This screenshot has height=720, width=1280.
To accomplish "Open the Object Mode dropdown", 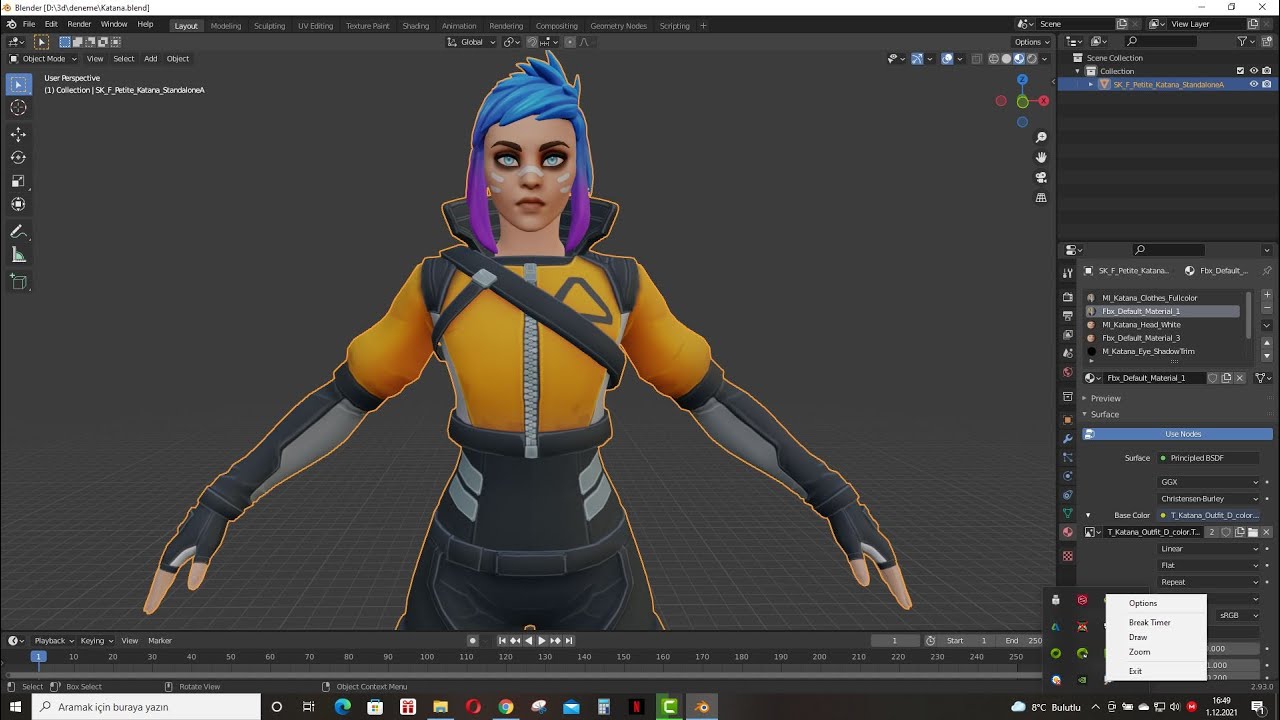I will (x=42, y=59).
